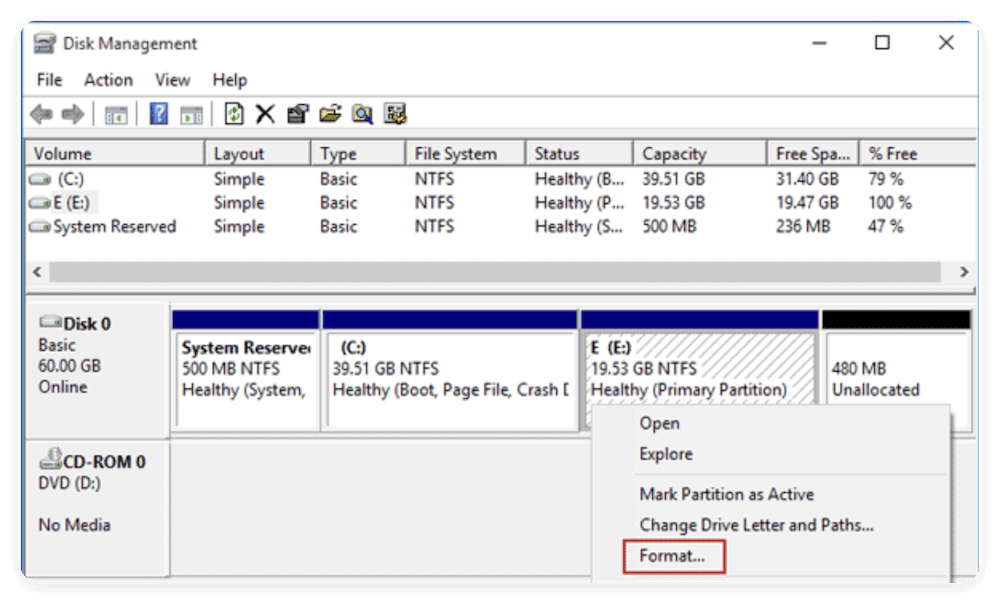Image resolution: width=1000 pixels, height=602 pixels.
Task: Toggle the Show/Hide Console Tree toolbar icon
Action: pos(115,114)
